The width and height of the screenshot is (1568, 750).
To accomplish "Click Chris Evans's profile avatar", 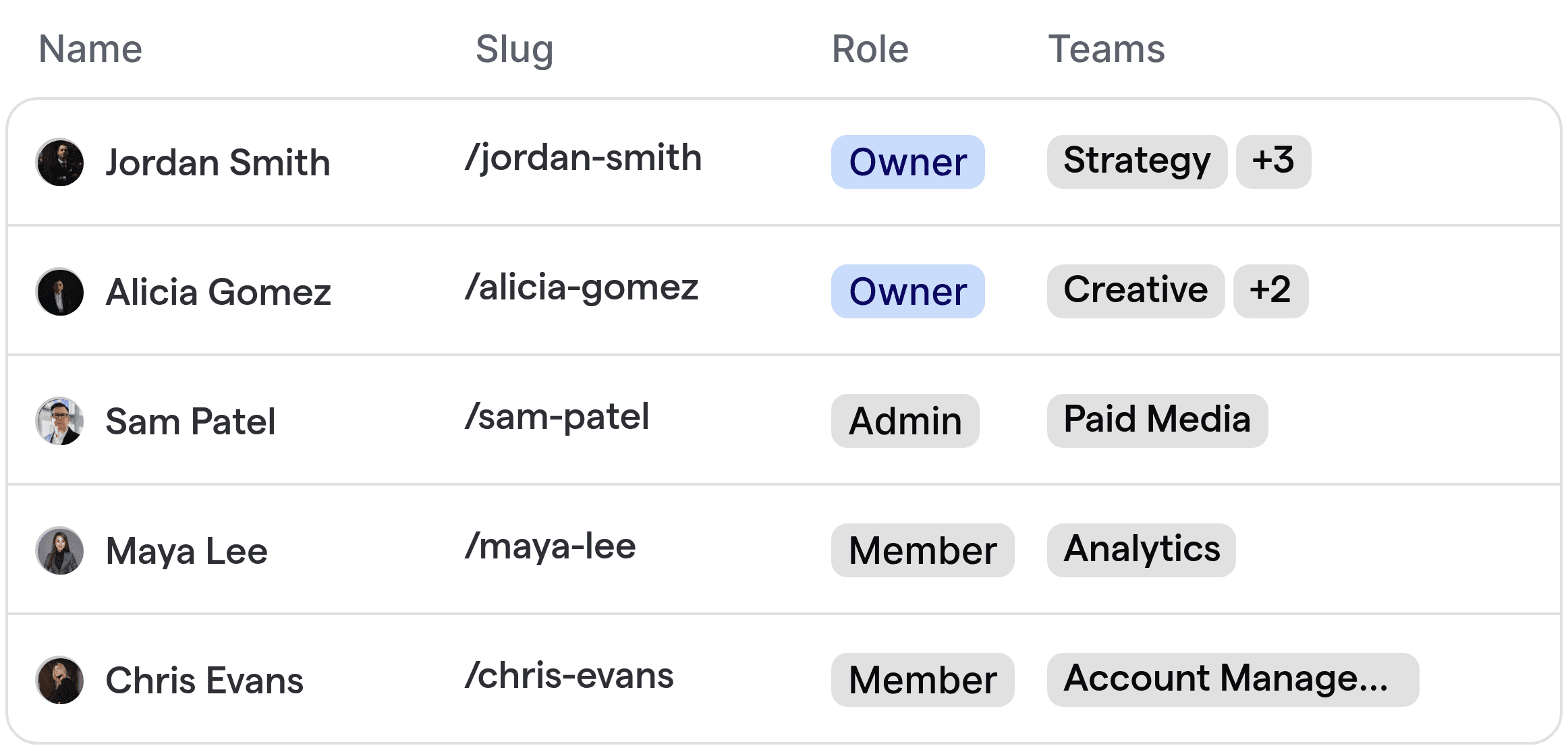I will [x=59, y=680].
